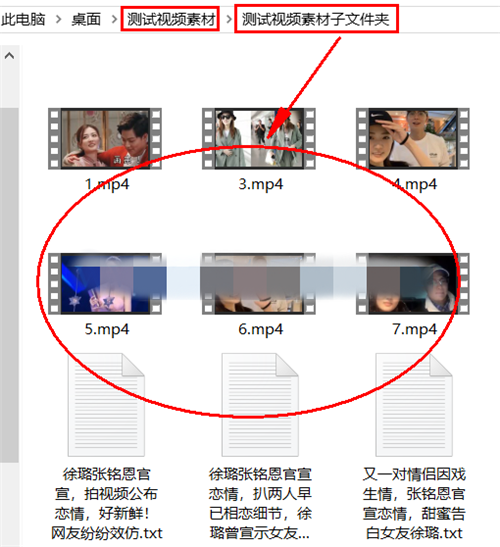Click the 此电脑 breadcrumb
This screenshot has height=547, width=500.
pyautogui.click(x=23, y=19)
